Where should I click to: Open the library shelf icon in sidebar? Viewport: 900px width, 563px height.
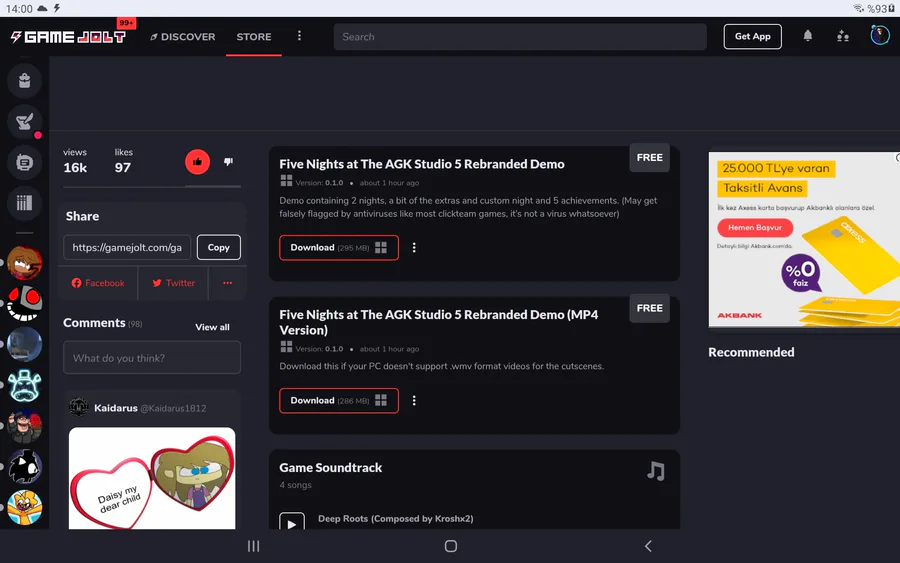24,203
